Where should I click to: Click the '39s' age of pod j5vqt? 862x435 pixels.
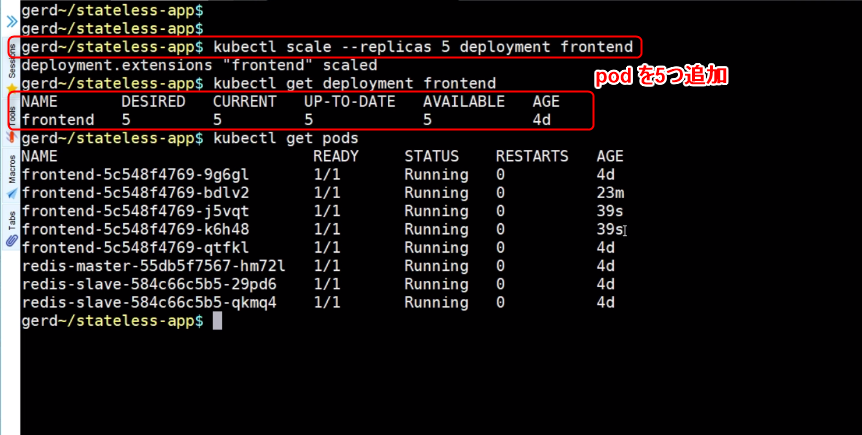tap(610, 211)
